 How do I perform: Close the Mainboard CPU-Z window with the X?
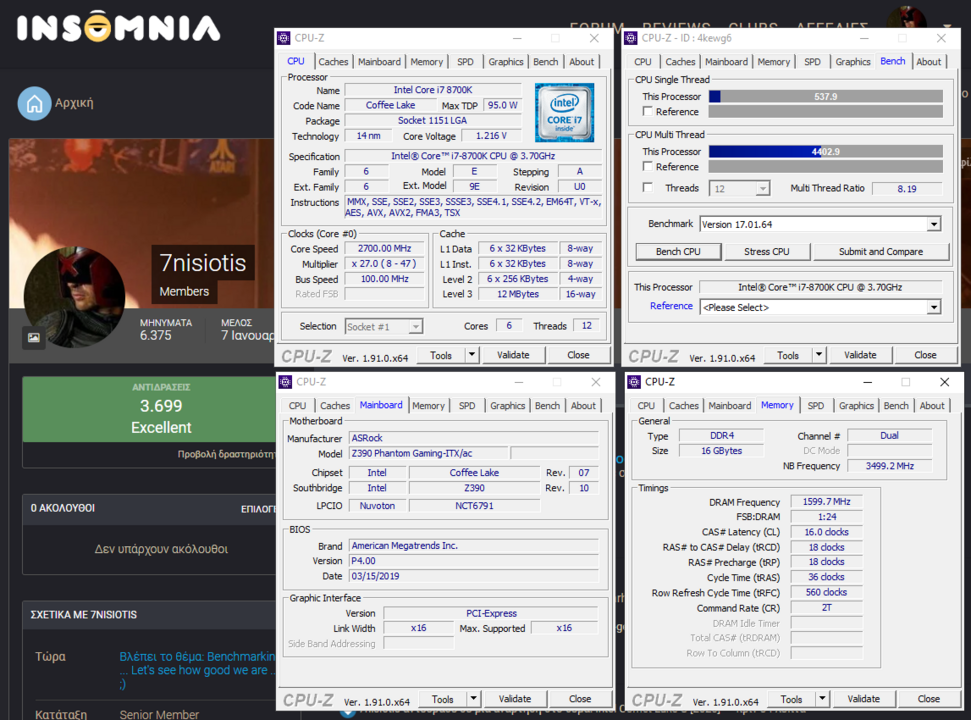596,382
